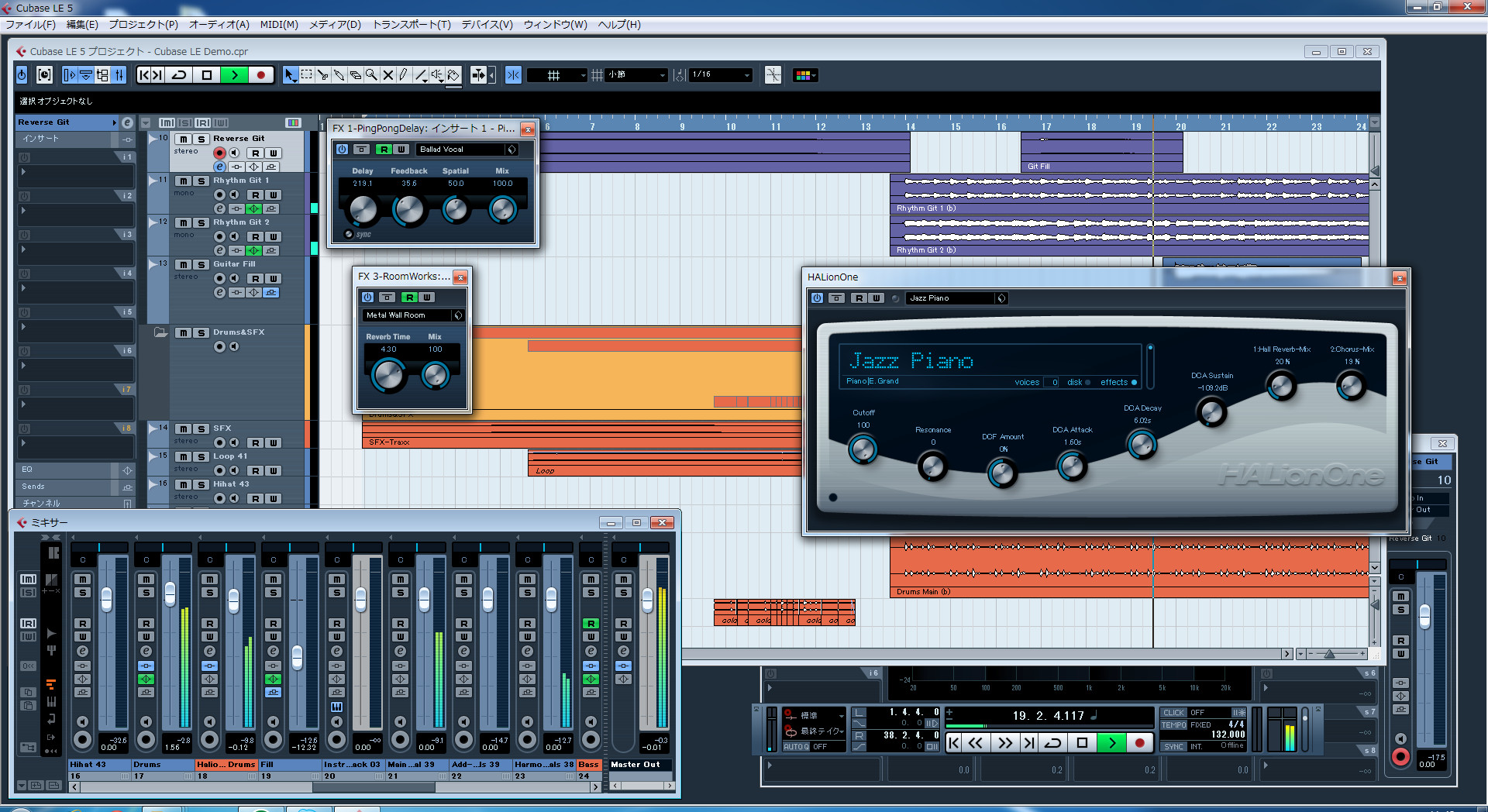The height and width of the screenshot is (812, 1488).
Task: Open Metal Wall Room preset dropdown
Action: (x=413, y=315)
